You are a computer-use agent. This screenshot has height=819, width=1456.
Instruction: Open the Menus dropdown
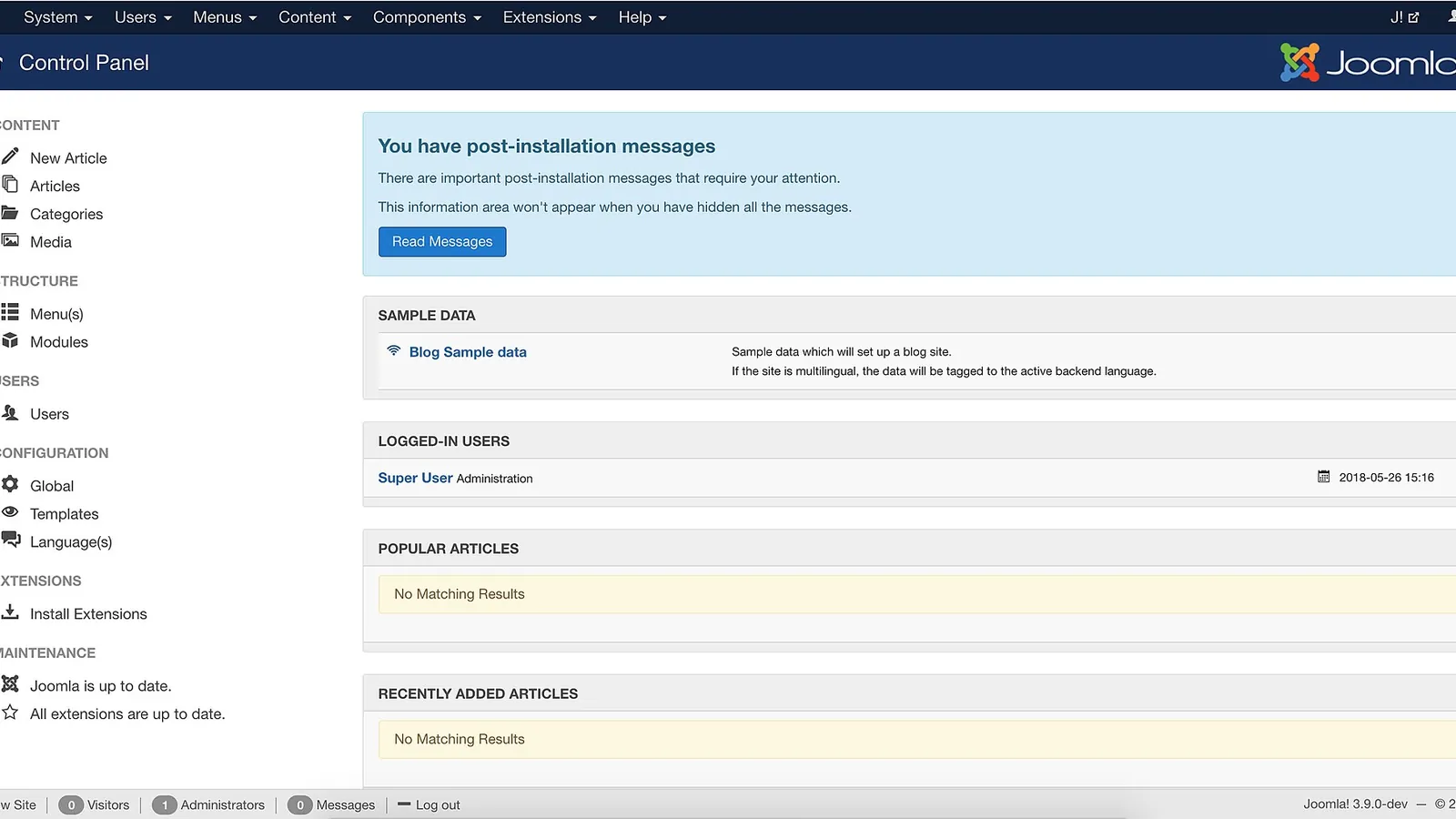pyautogui.click(x=225, y=17)
